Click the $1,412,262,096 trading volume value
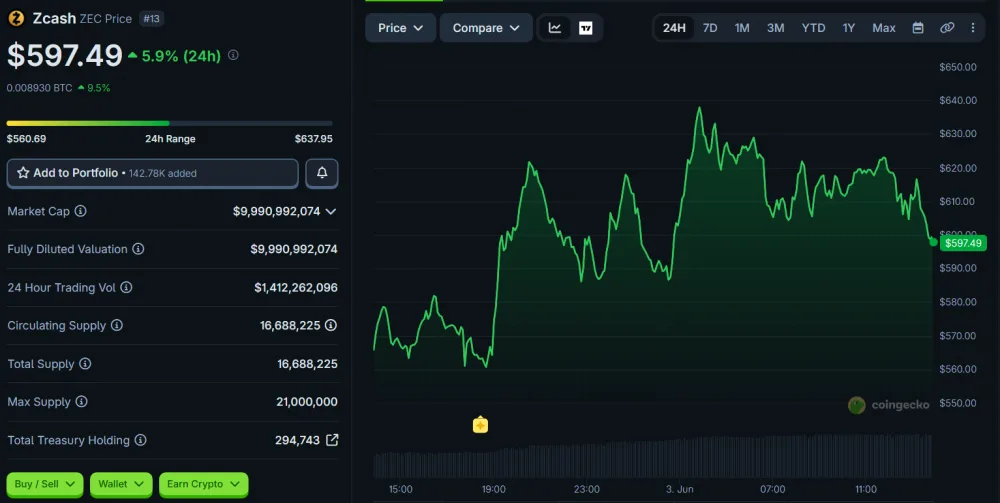The width and height of the screenshot is (1000, 503). click(x=296, y=288)
